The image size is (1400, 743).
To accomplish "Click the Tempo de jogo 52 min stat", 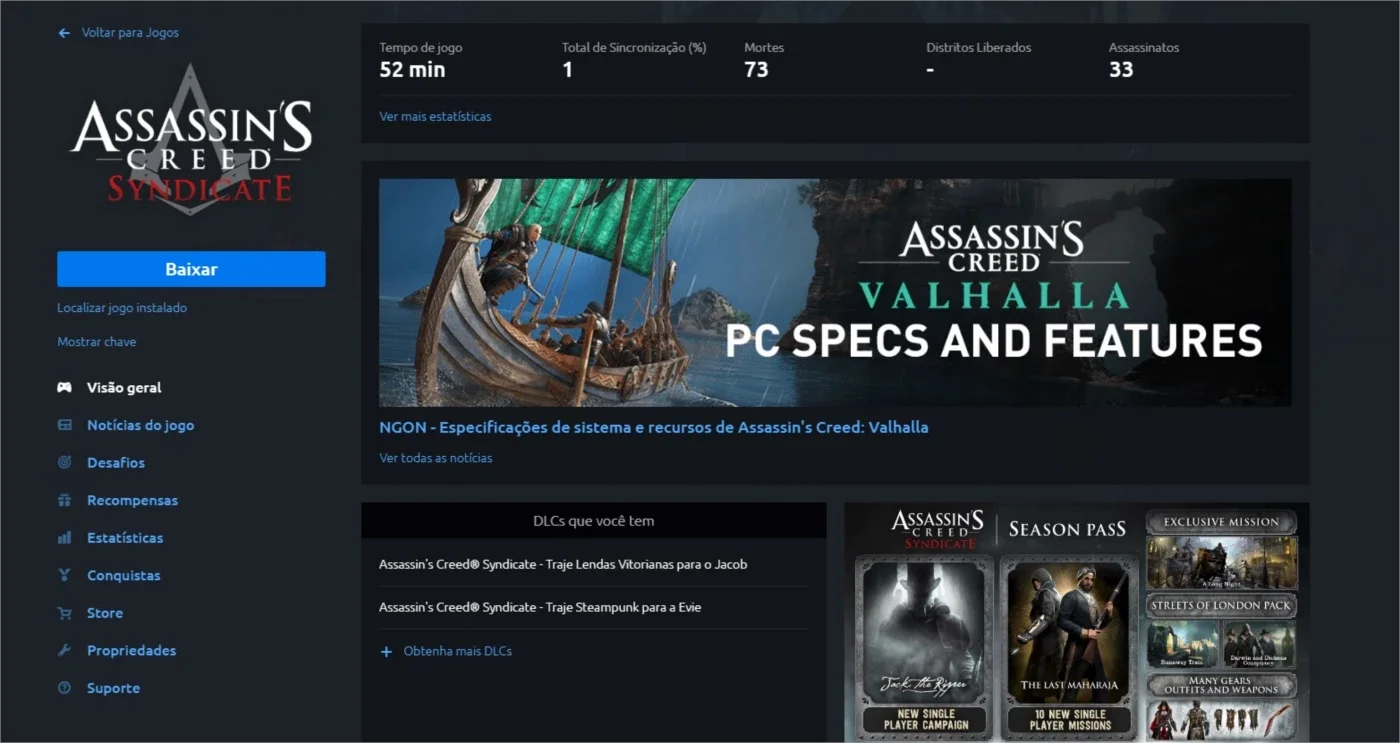I will pos(421,60).
